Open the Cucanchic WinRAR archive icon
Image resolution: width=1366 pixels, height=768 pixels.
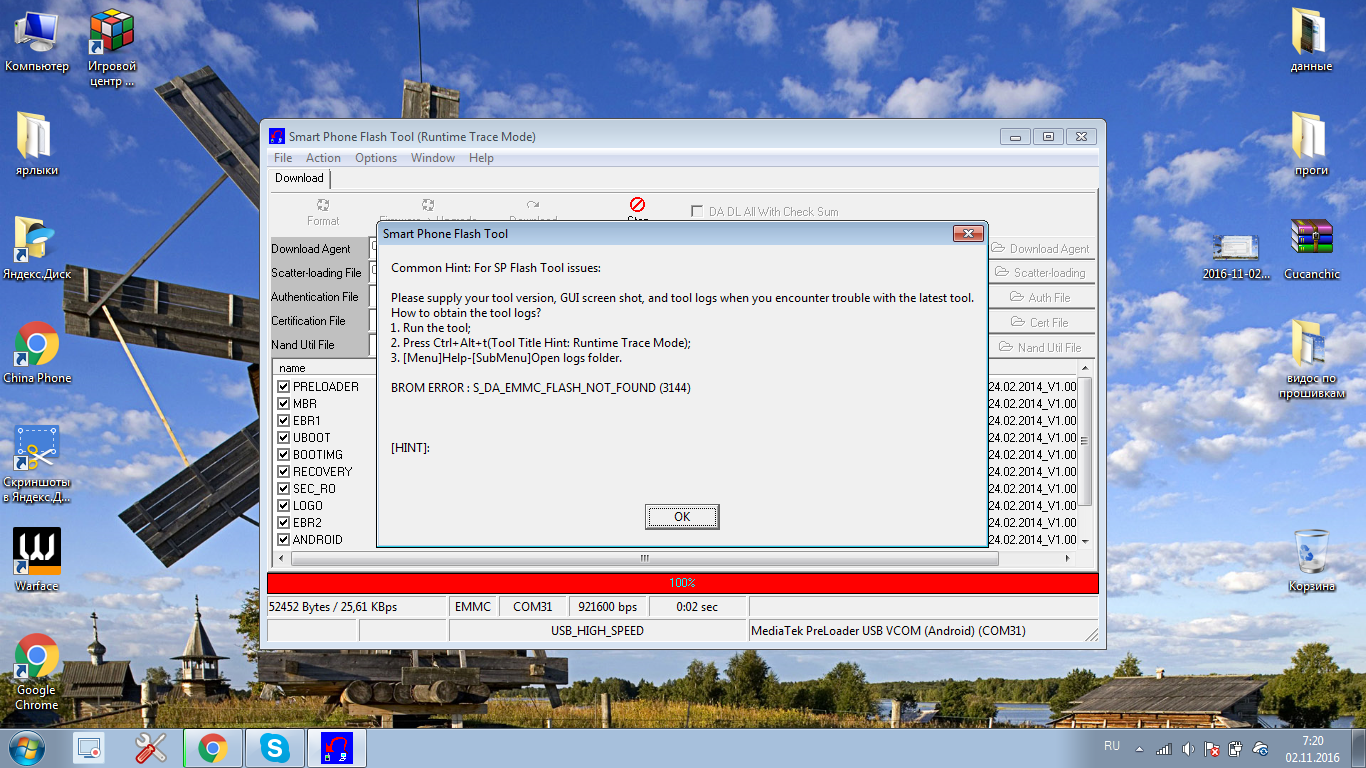(x=1311, y=240)
